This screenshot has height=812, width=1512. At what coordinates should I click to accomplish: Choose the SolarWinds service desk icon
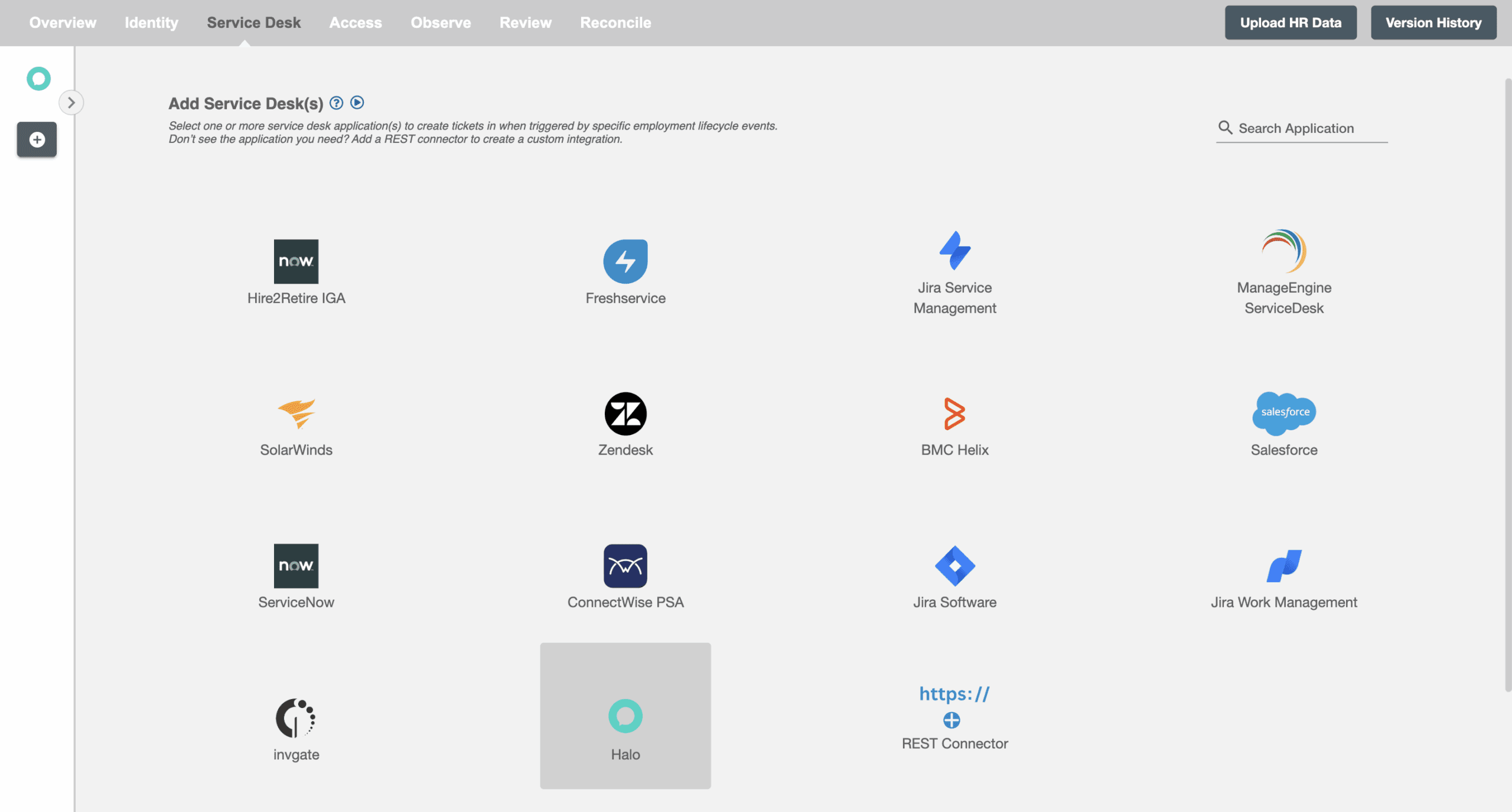point(296,414)
